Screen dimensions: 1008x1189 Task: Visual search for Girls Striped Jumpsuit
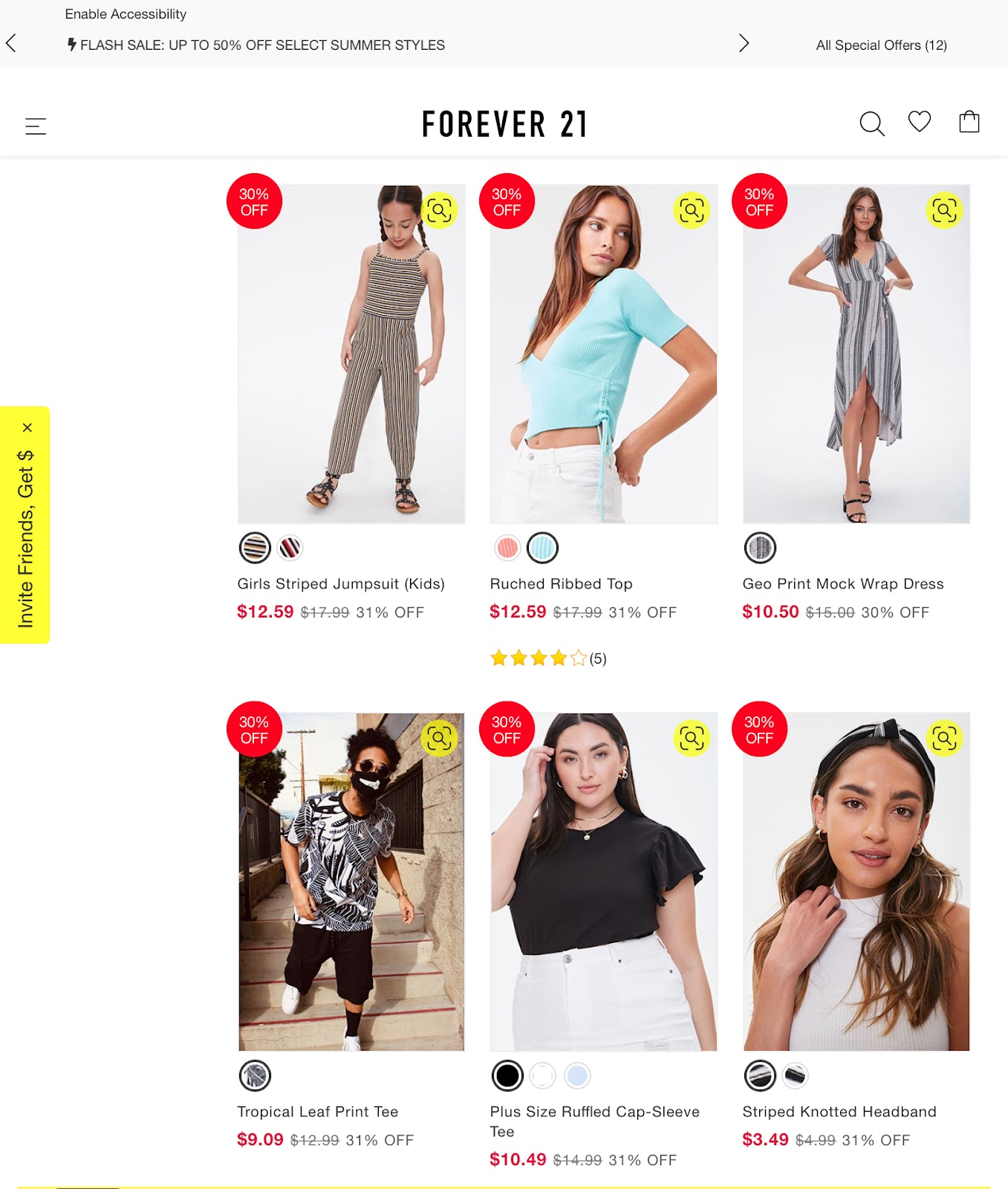click(x=439, y=210)
